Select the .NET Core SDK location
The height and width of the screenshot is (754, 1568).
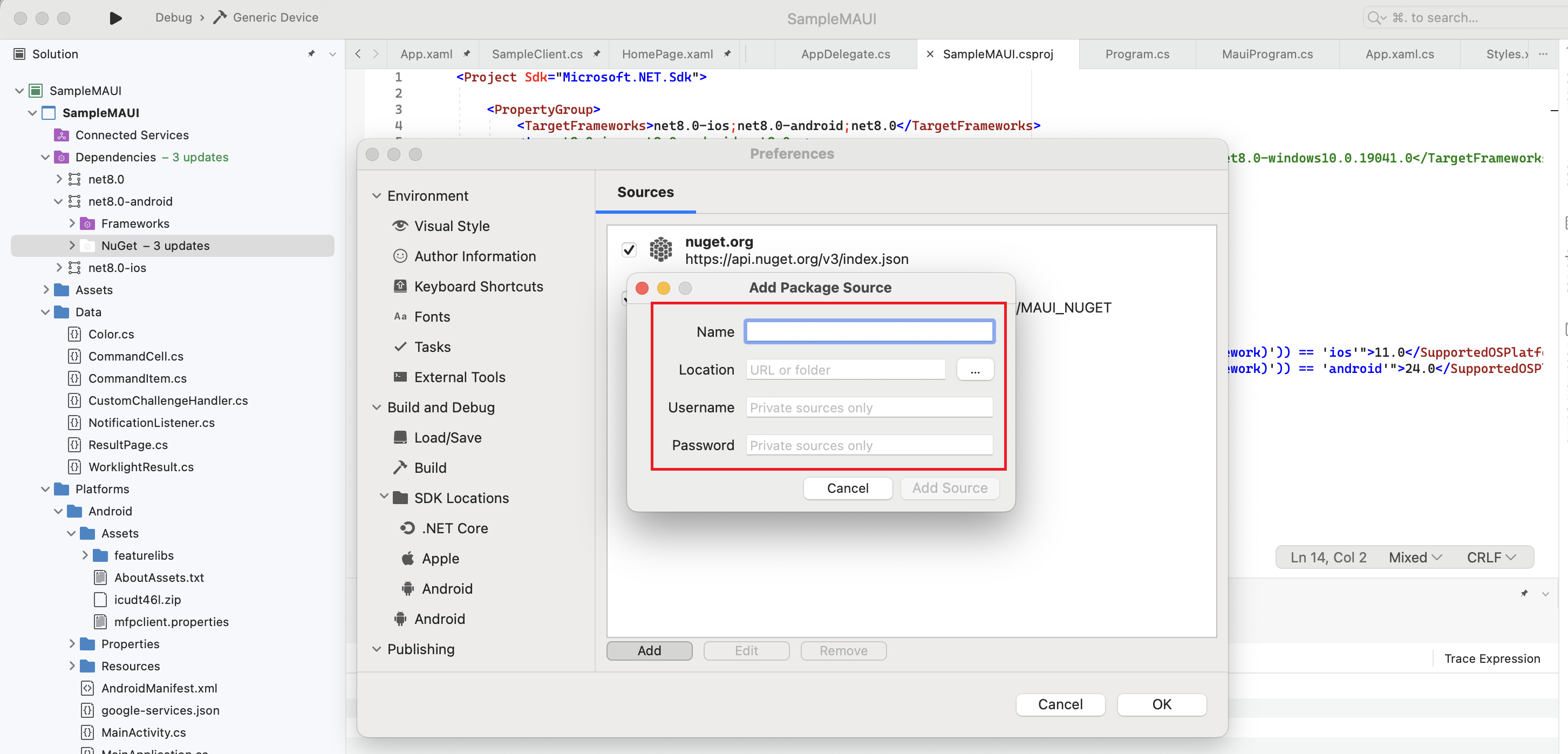pos(453,528)
